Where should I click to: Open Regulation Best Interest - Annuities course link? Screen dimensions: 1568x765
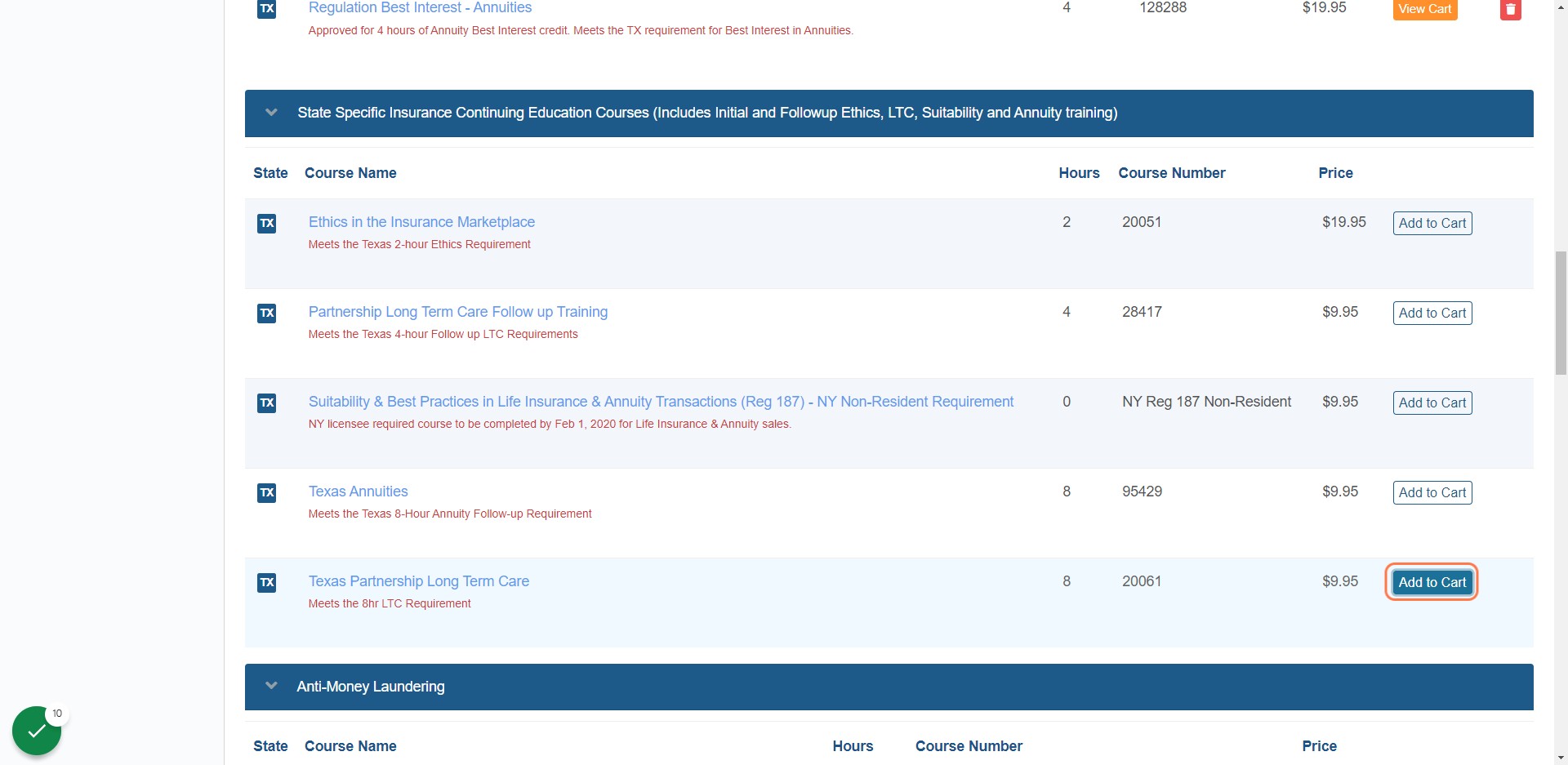coord(420,7)
